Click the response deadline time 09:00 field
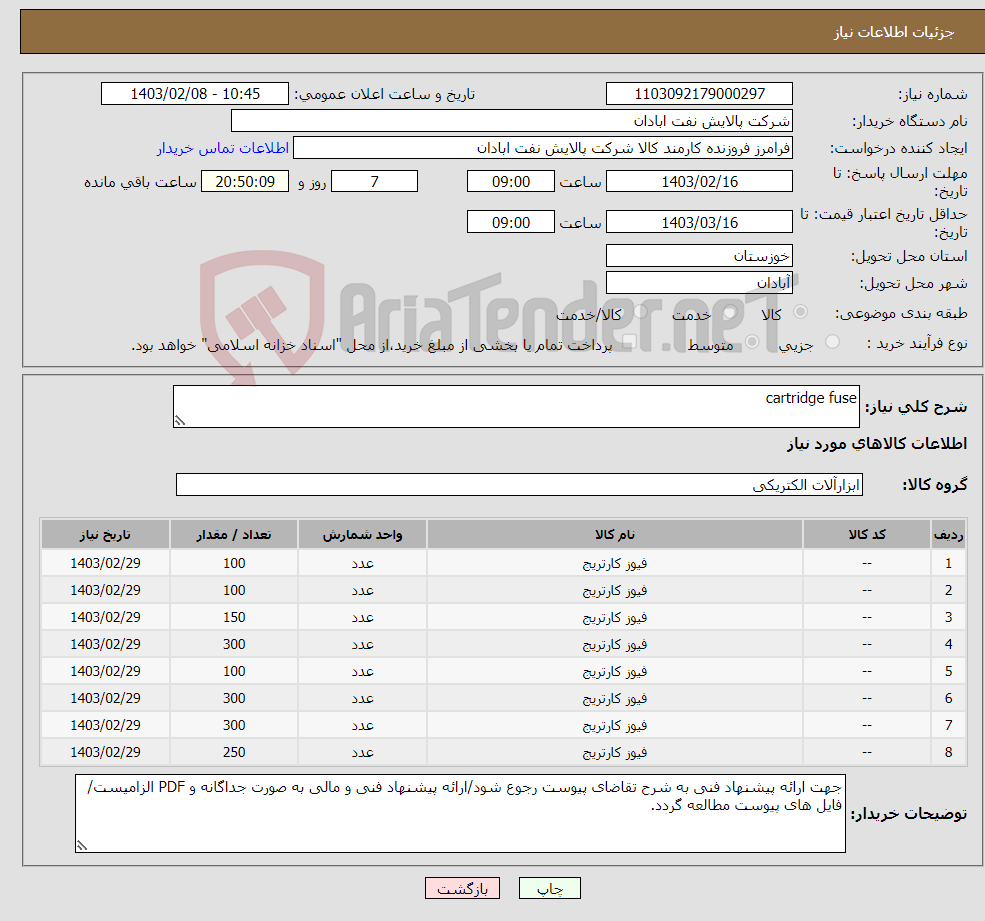The image size is (985, 921). [511, 182]
